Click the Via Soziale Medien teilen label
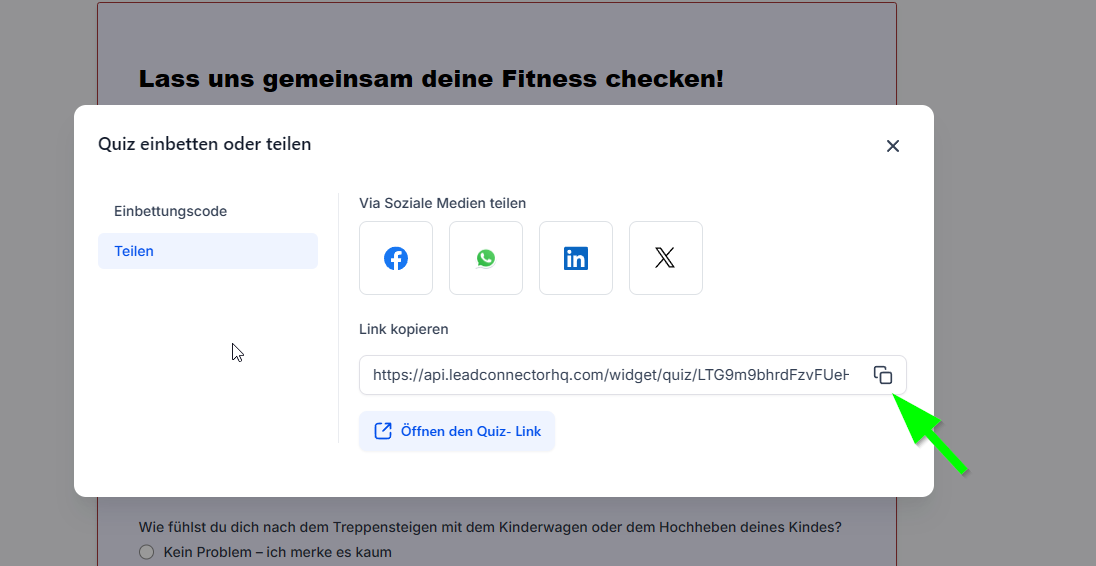This screenshot has height=566, width=1096. (442, 203)
